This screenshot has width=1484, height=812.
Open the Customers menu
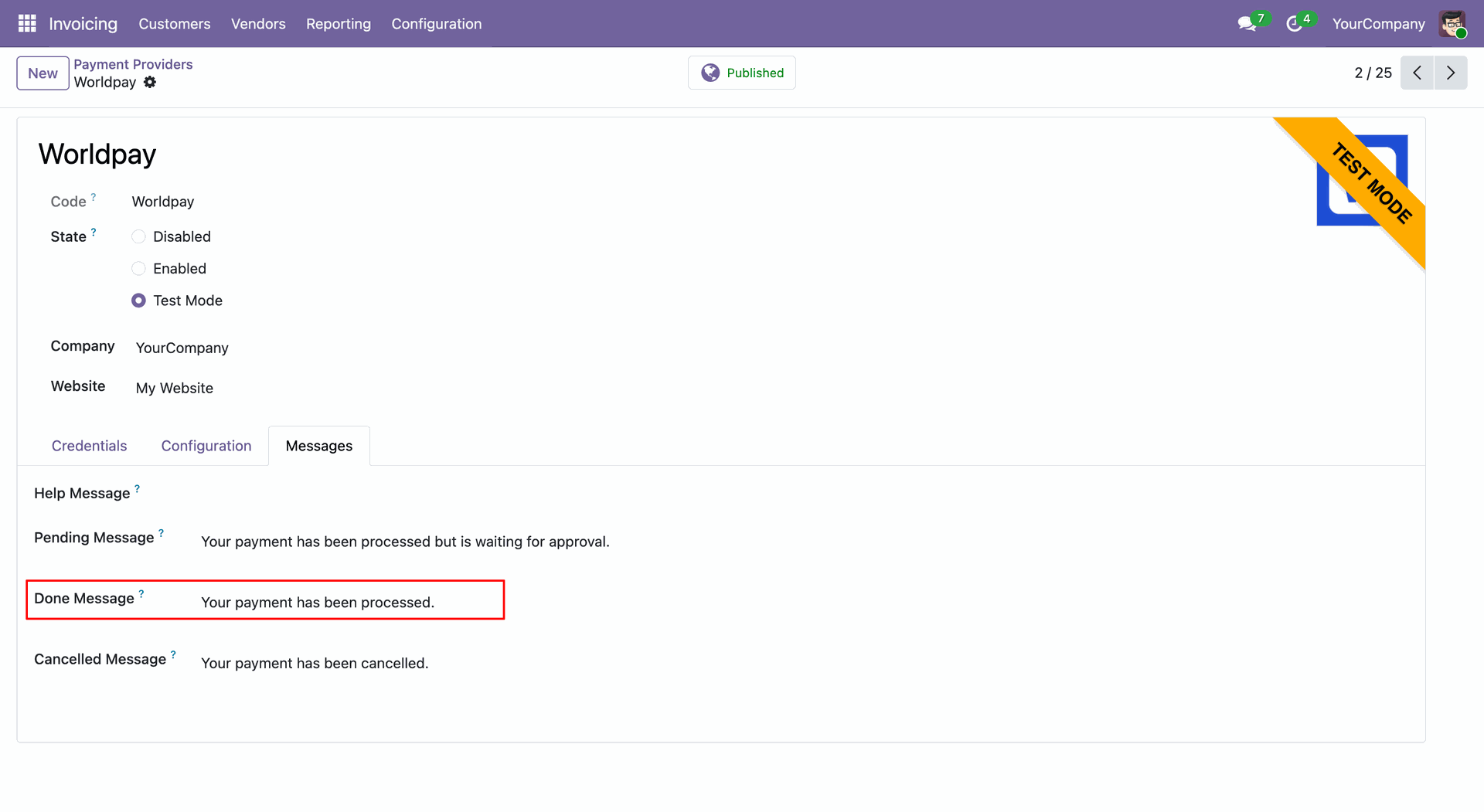pos(175,24)
